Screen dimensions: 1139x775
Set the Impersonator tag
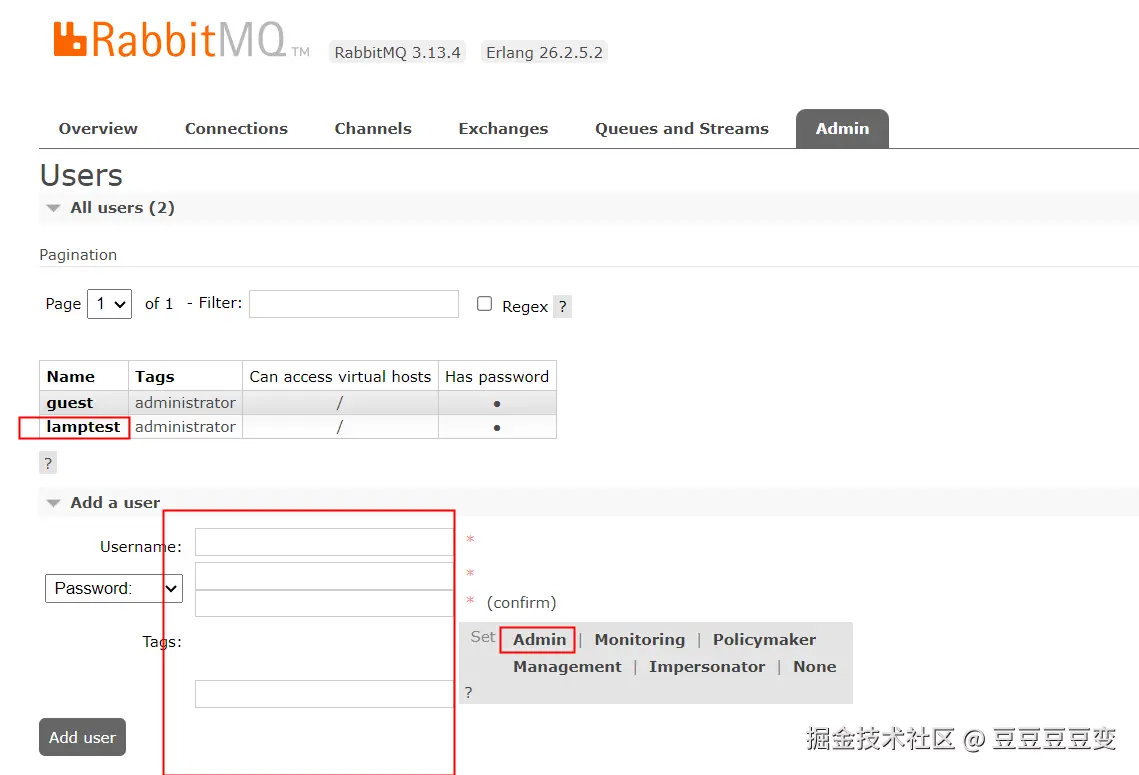click(707, 667)
